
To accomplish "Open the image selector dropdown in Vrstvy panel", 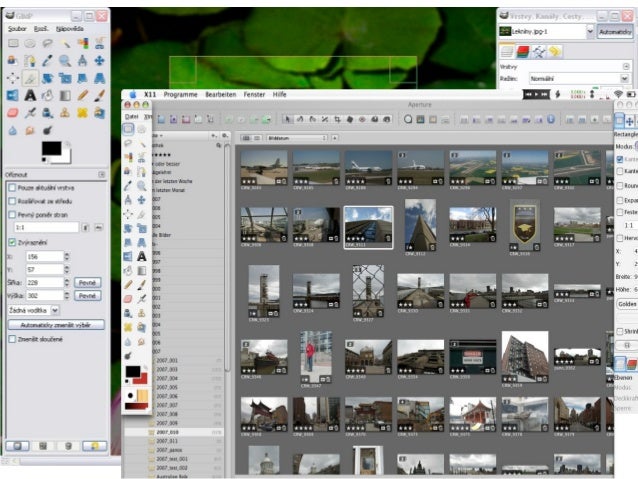I will pyautogui.click(x=546, y=32).
